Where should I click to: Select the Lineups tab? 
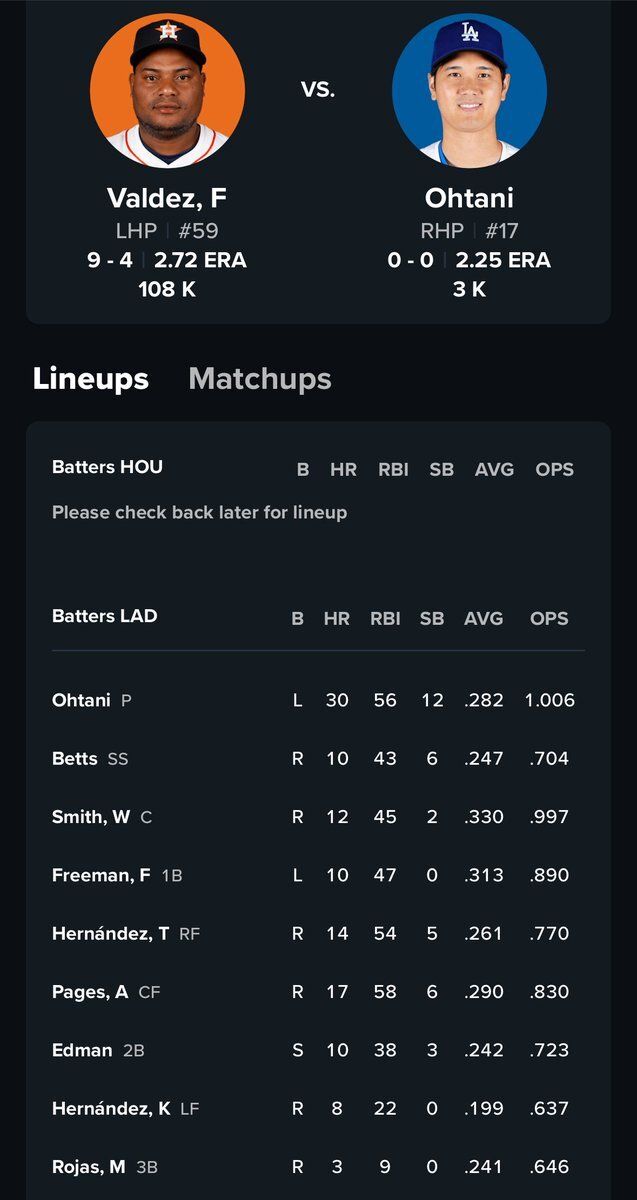click(91, 379)
